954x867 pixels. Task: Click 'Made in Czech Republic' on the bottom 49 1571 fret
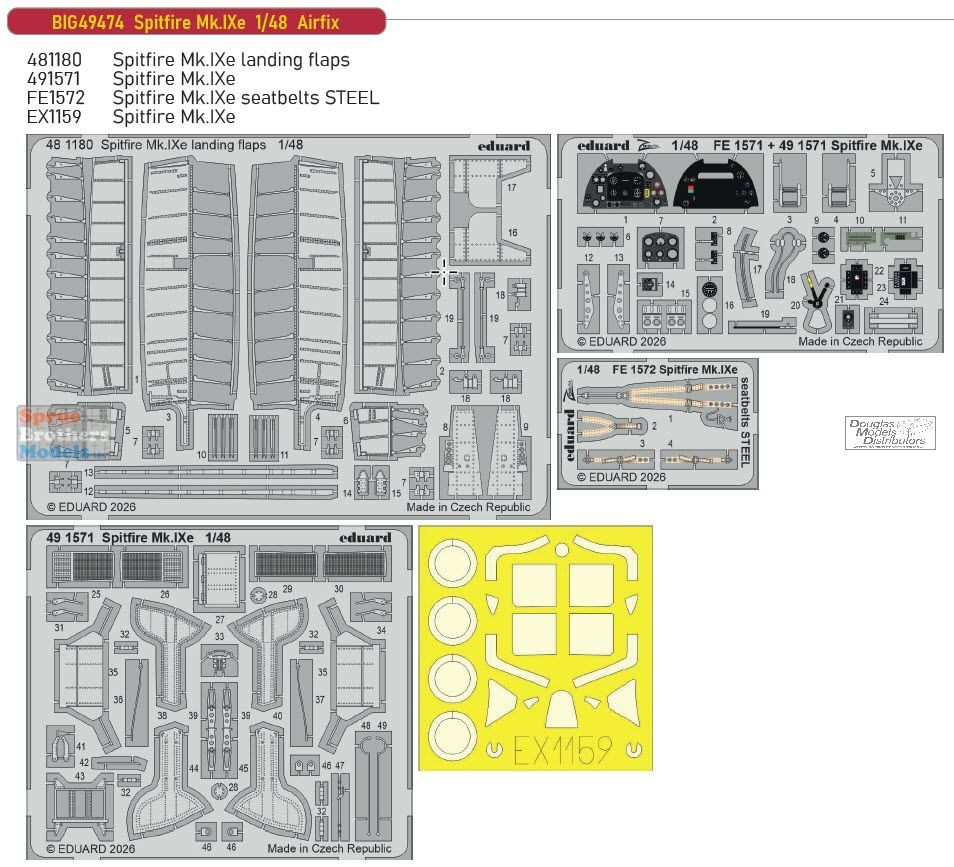coord(329,848)
